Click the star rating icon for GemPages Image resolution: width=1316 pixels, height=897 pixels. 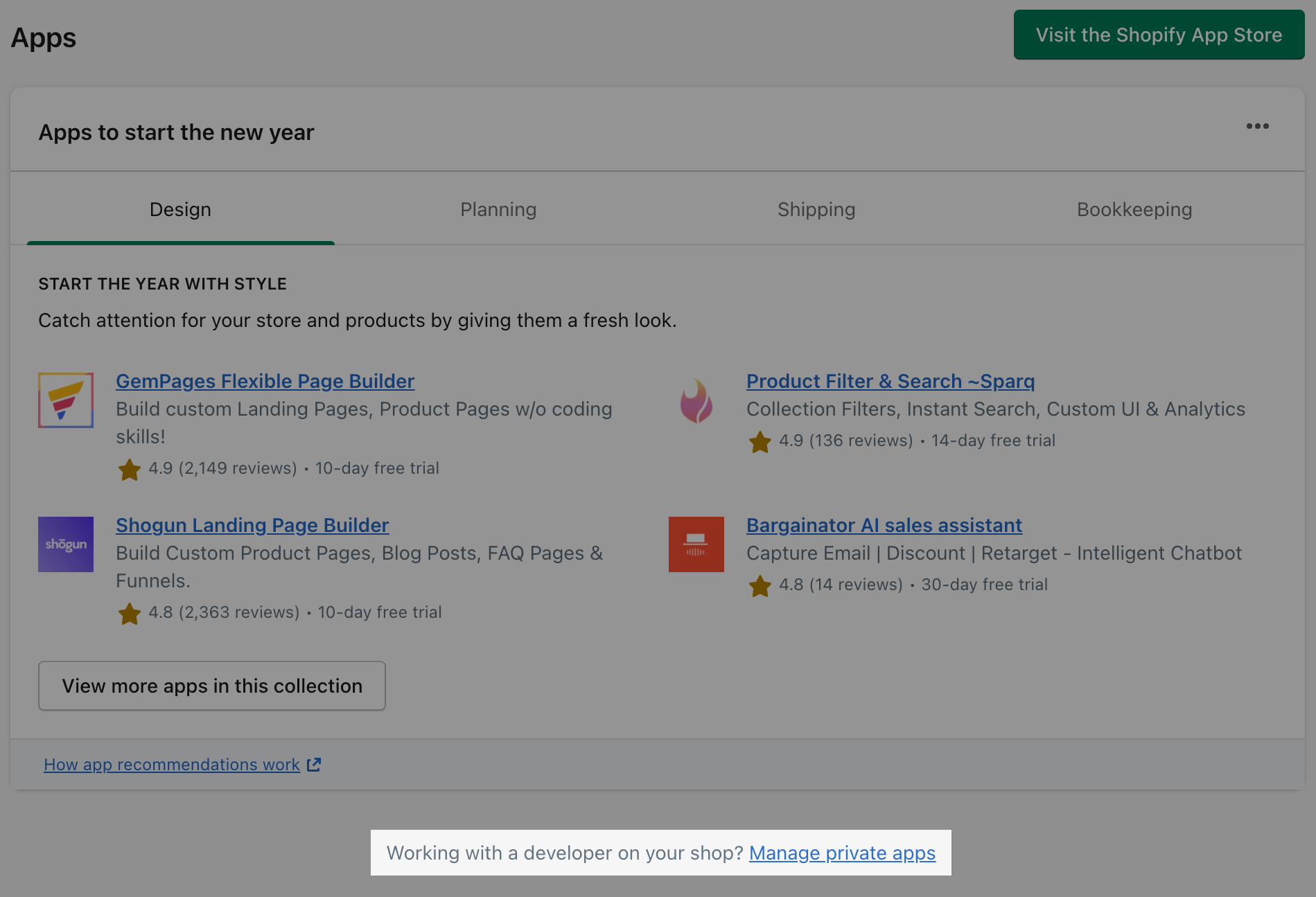click(x=130, y=470)
